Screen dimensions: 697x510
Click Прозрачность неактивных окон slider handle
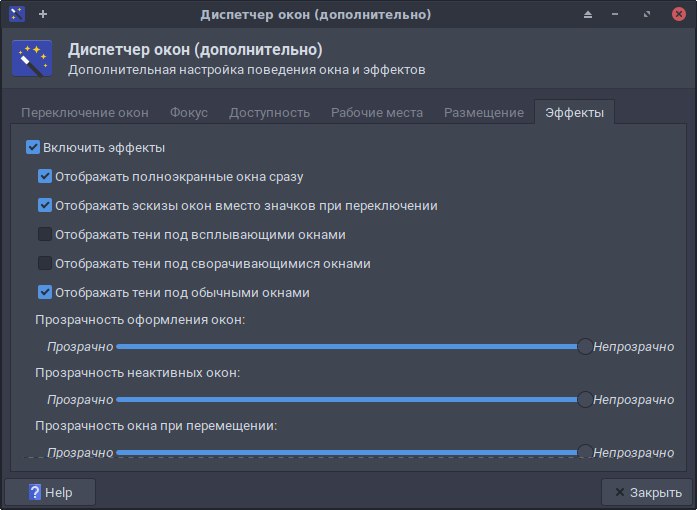coord(585,399)
